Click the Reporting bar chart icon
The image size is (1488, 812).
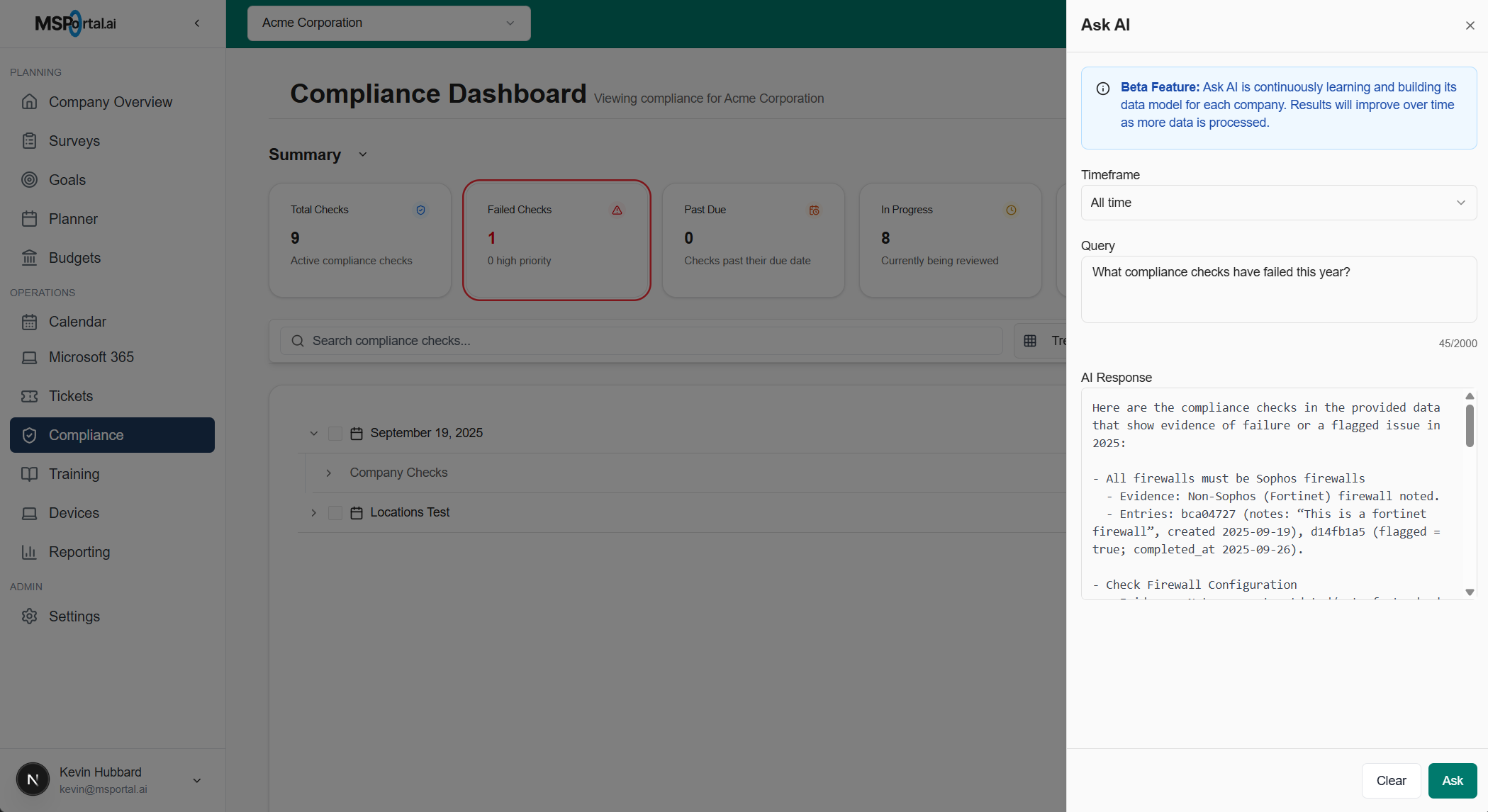tap(29, 552)
